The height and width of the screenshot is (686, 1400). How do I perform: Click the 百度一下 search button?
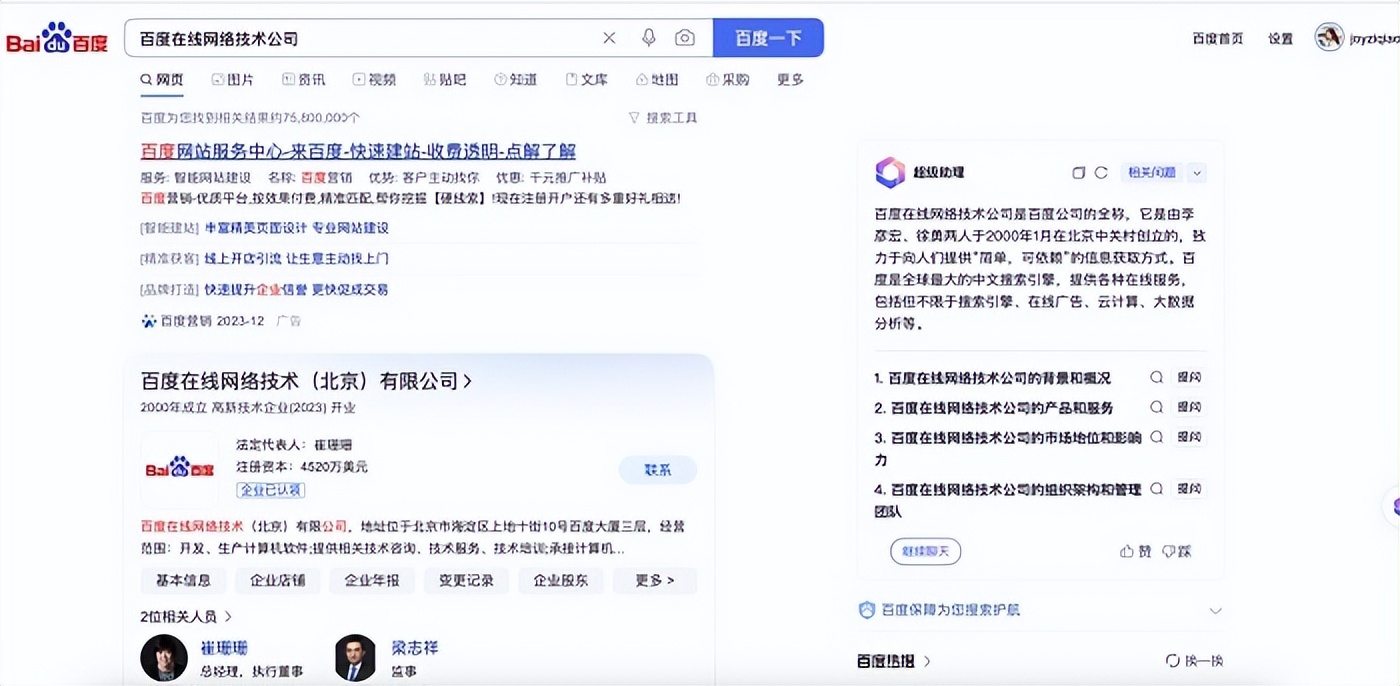(x=768, y=38)
